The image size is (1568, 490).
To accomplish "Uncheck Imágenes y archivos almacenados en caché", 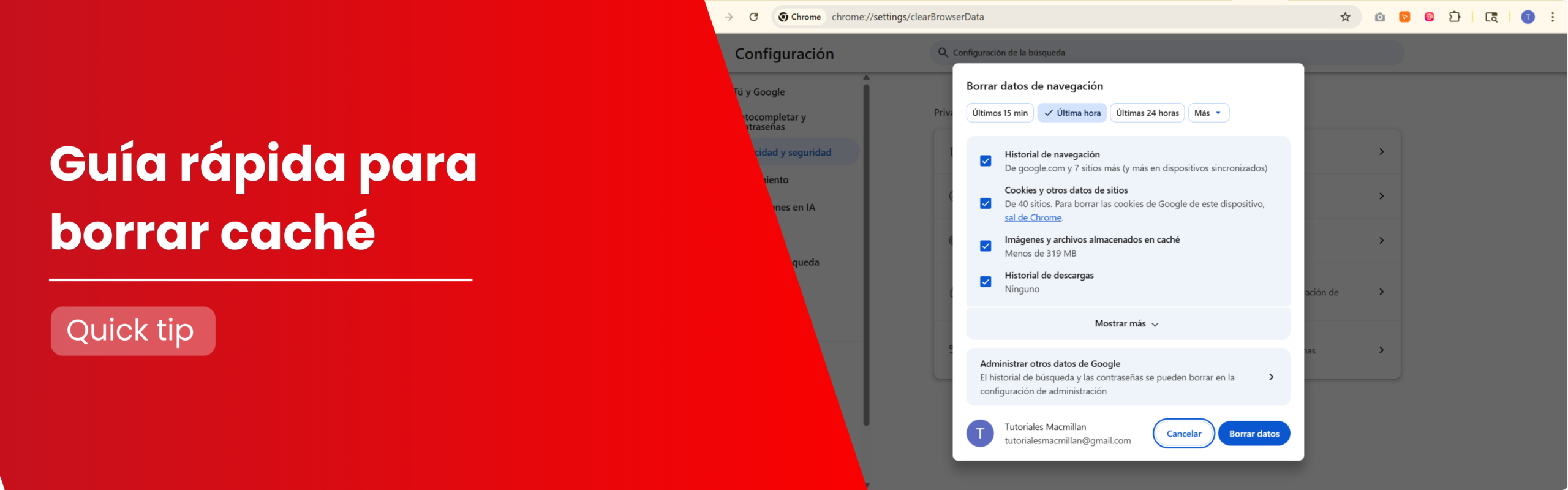I will pos(986,246).
